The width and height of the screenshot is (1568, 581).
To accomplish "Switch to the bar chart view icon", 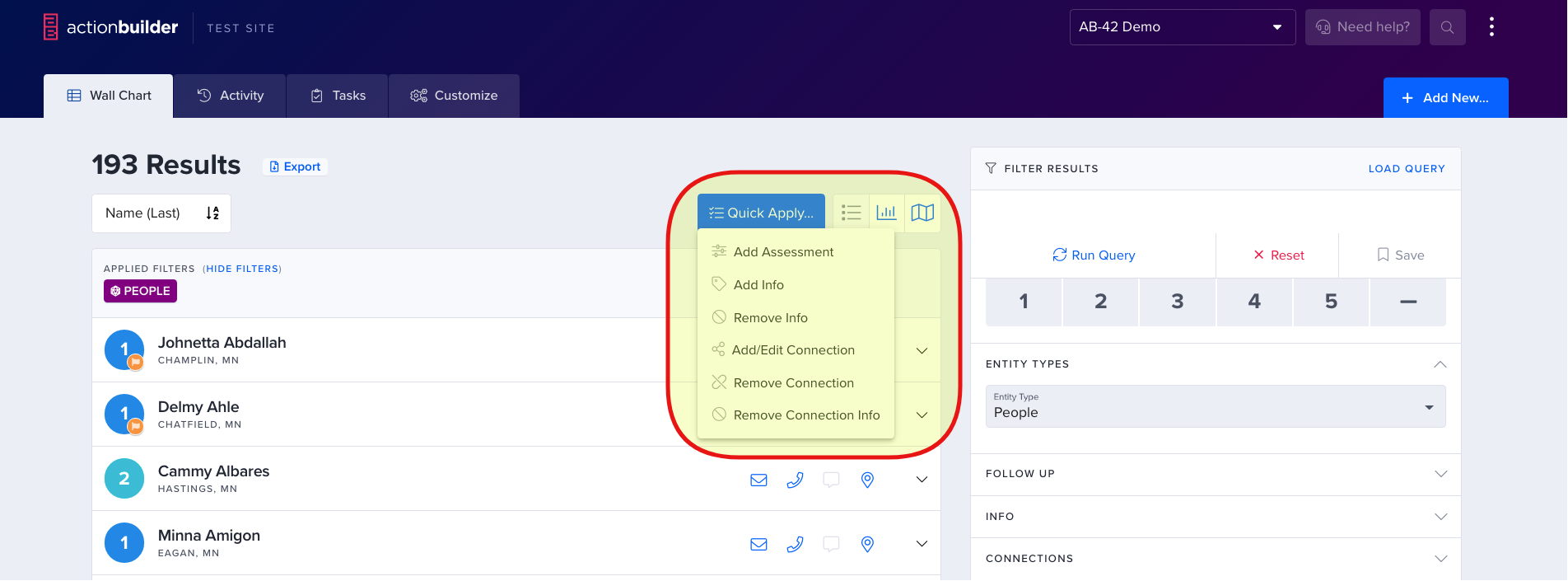I will point(886,213).
